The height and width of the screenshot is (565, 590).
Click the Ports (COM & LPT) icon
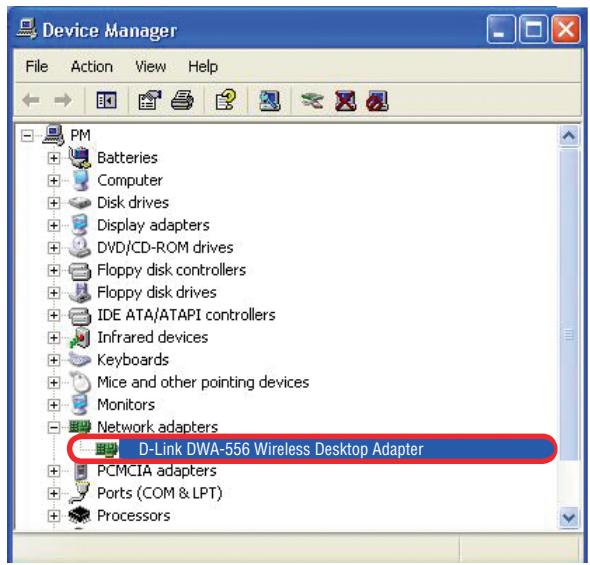[79, 492]
